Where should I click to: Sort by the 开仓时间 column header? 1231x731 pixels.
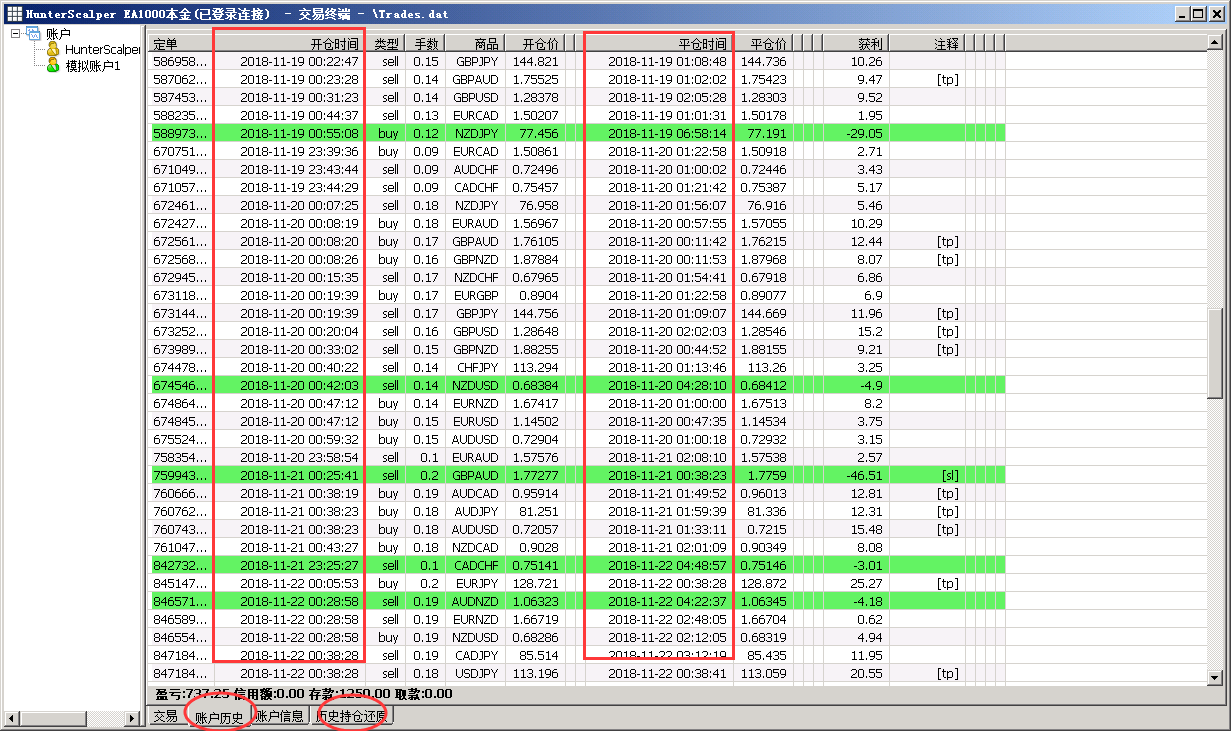[x=290, y=44]
